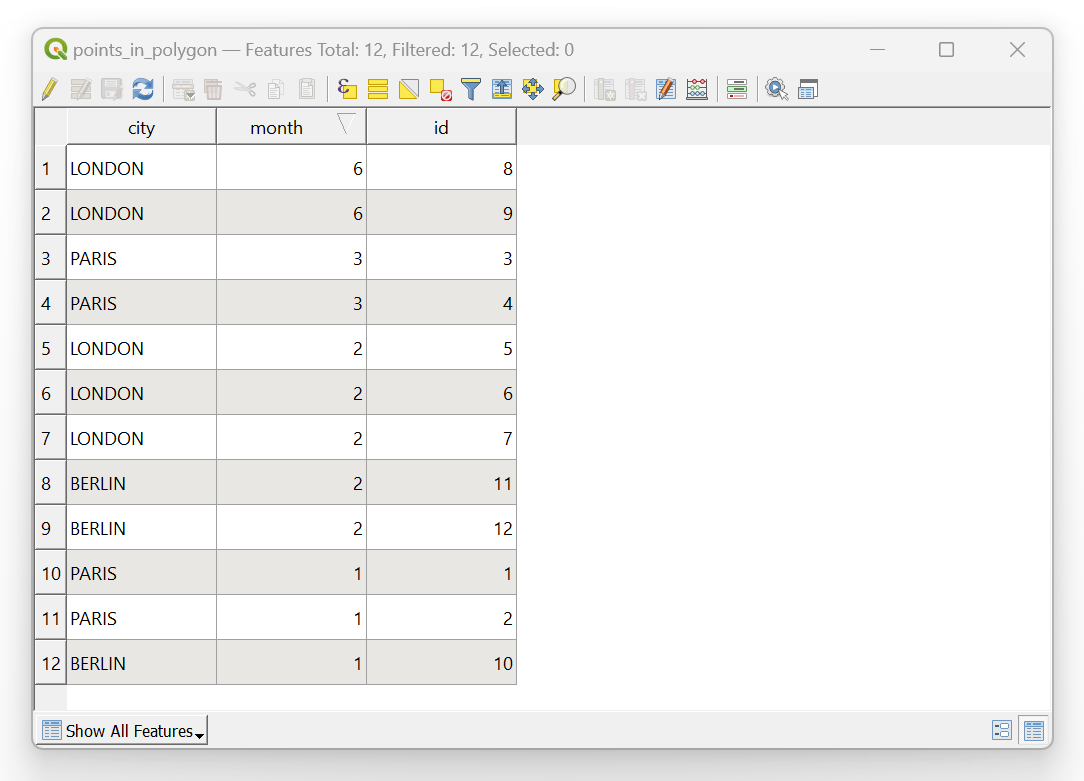Open the Field Calculator

(697, 89)
